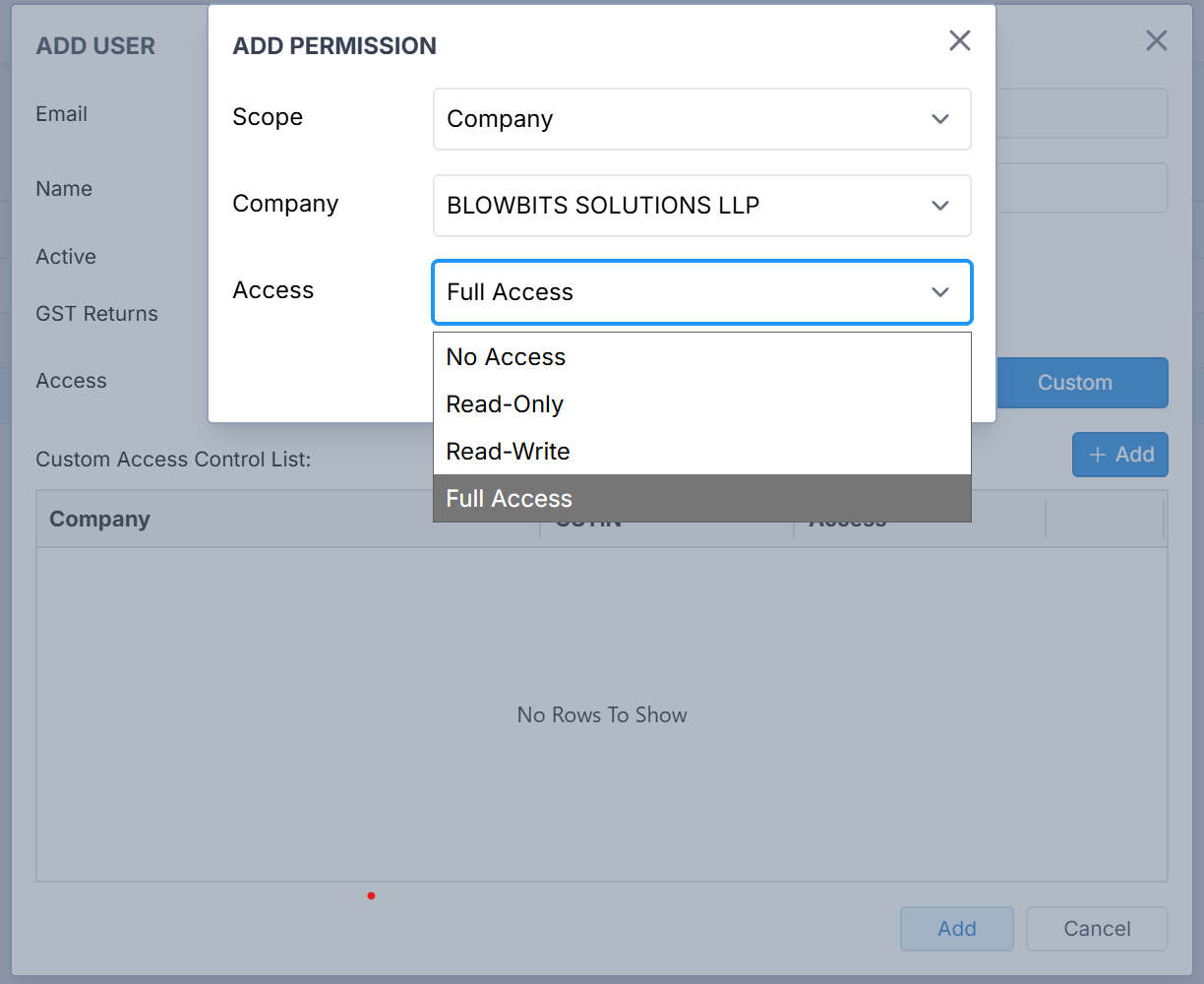Open the Scope field showing Company
Screen dimensions: 1204x984
click(x=679, y=119)
